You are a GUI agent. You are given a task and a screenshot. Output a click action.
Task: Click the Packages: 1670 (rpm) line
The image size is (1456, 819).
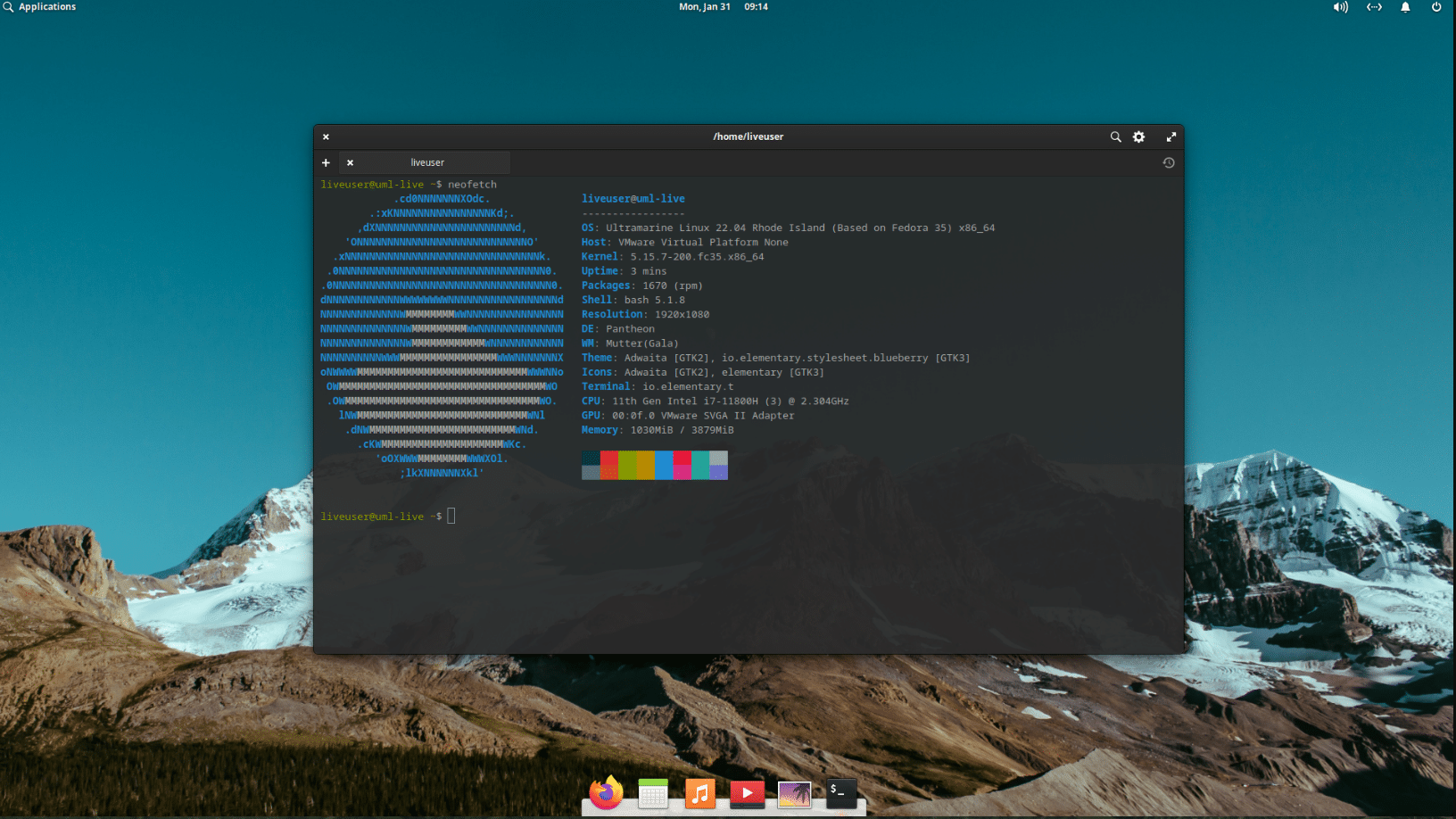pyautogui.click(x=642, y=285)
